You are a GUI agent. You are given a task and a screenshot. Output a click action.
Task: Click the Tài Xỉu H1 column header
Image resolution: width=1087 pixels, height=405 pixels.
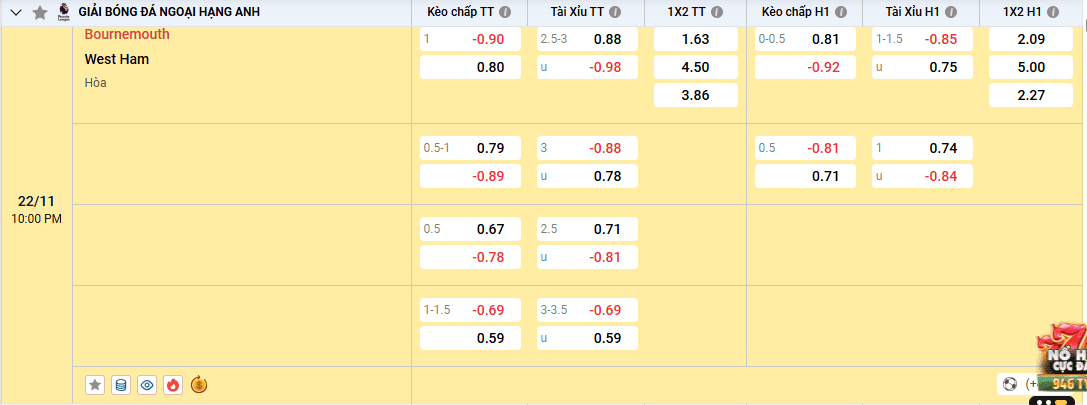(x=912, y=12)
